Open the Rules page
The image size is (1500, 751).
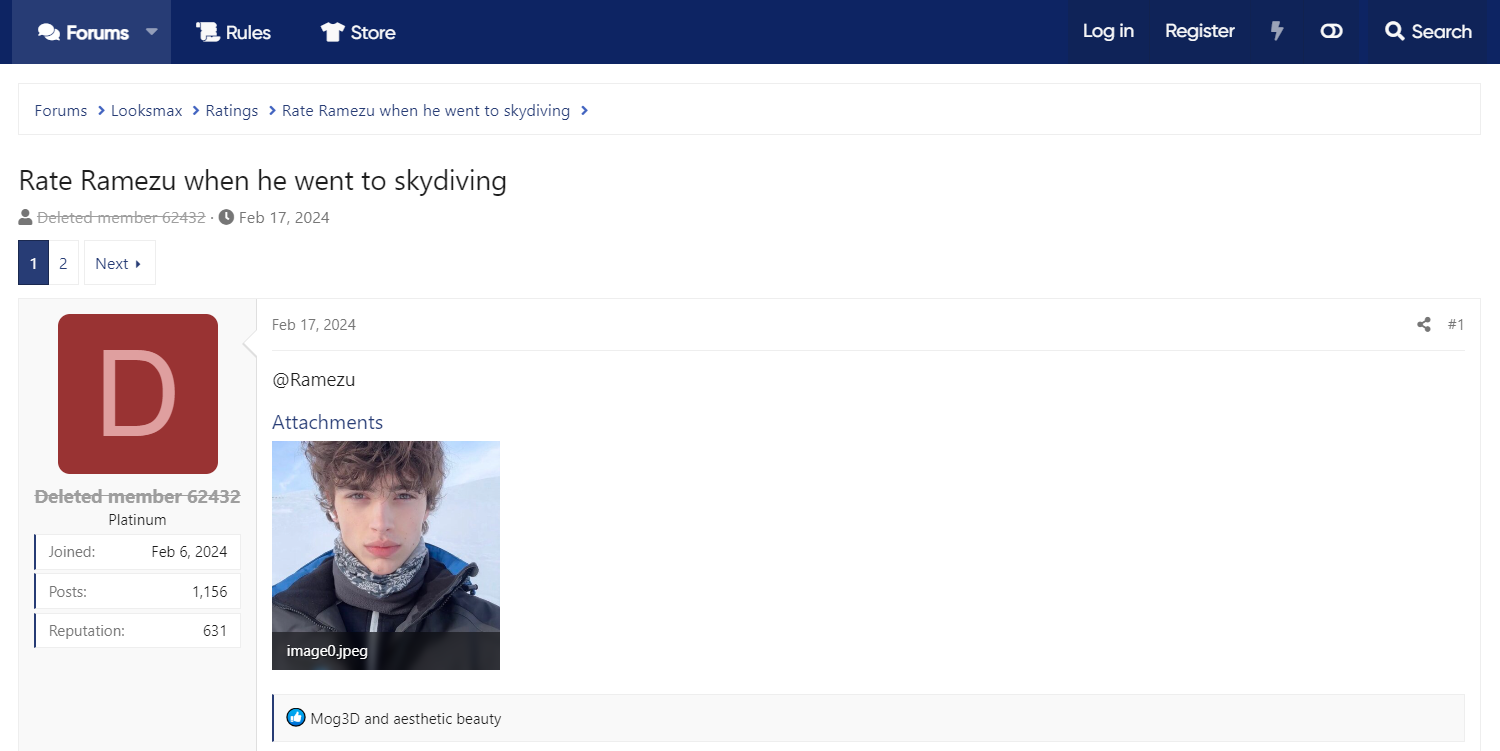[x=233, y=32]
